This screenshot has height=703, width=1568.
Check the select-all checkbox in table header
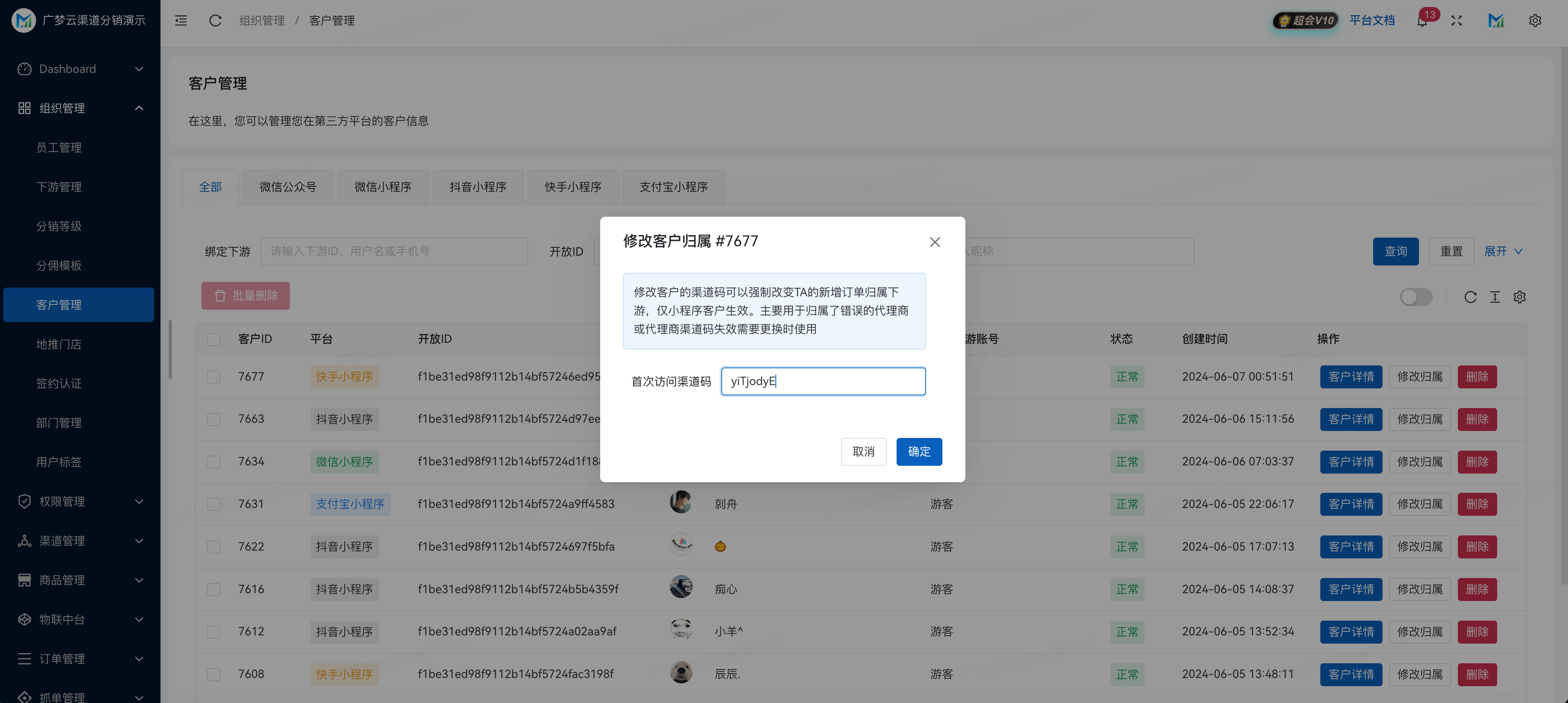213,339
